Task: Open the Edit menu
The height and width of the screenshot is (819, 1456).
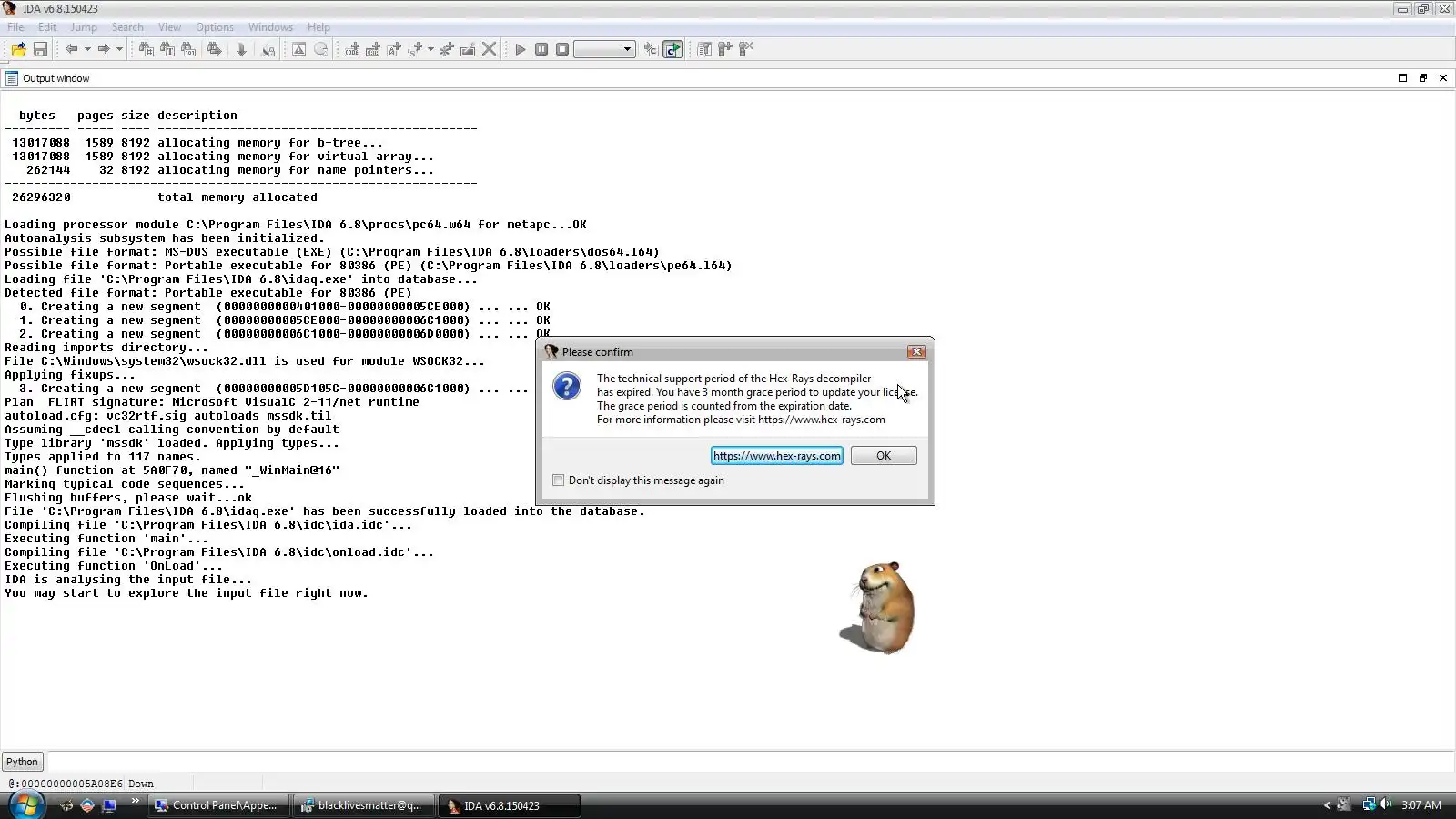Action: point(47,27)
